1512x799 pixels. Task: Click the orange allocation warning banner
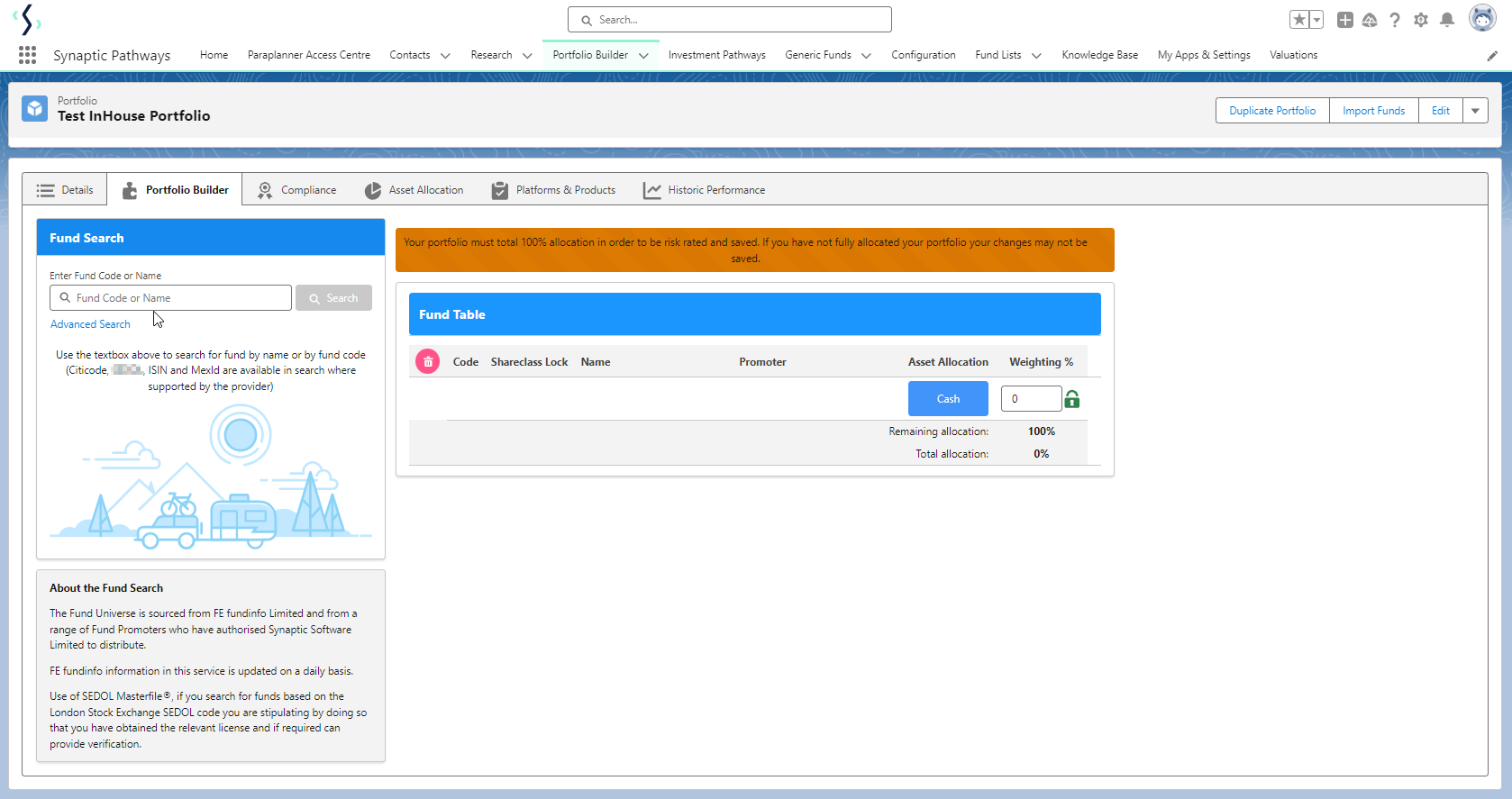click(755, 250)
